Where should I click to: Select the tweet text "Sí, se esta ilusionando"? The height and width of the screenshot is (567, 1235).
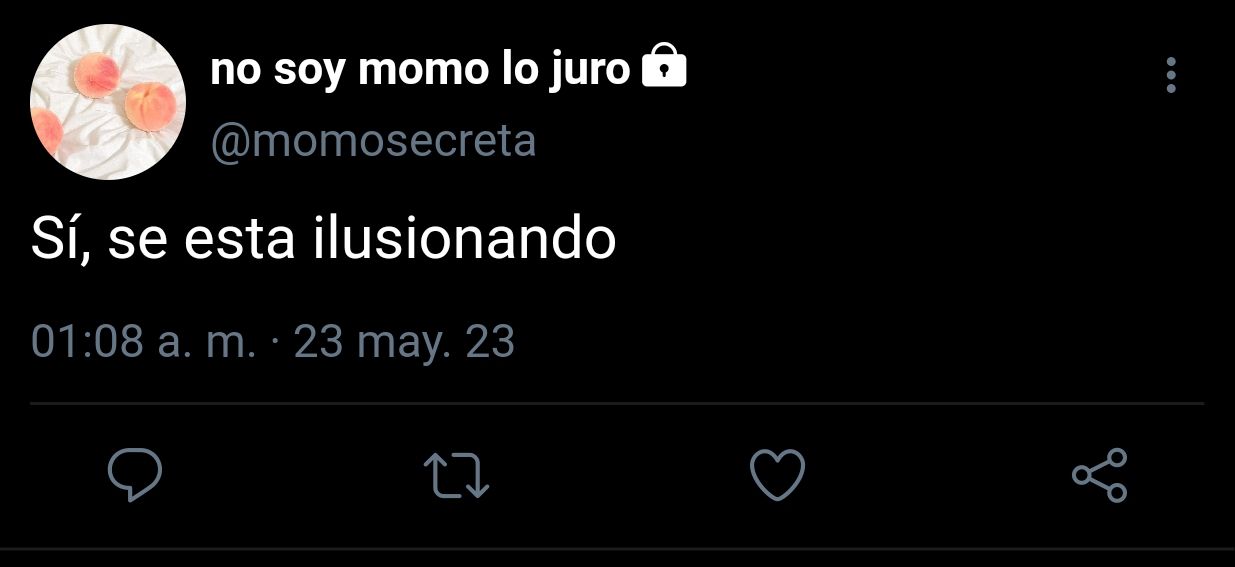(323, 240)
